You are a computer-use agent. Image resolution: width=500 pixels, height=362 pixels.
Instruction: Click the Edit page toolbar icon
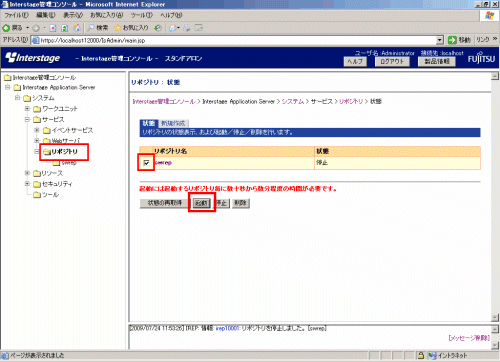[x=199, y=28]
